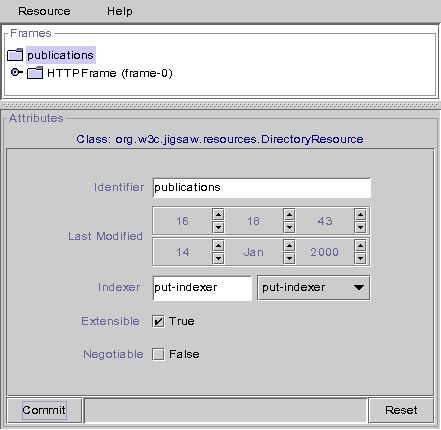The width and height of the screenshot is (441, 430).
Task: Click the Indexer text field
Action: pyautogui.click(x=202, y=288)
